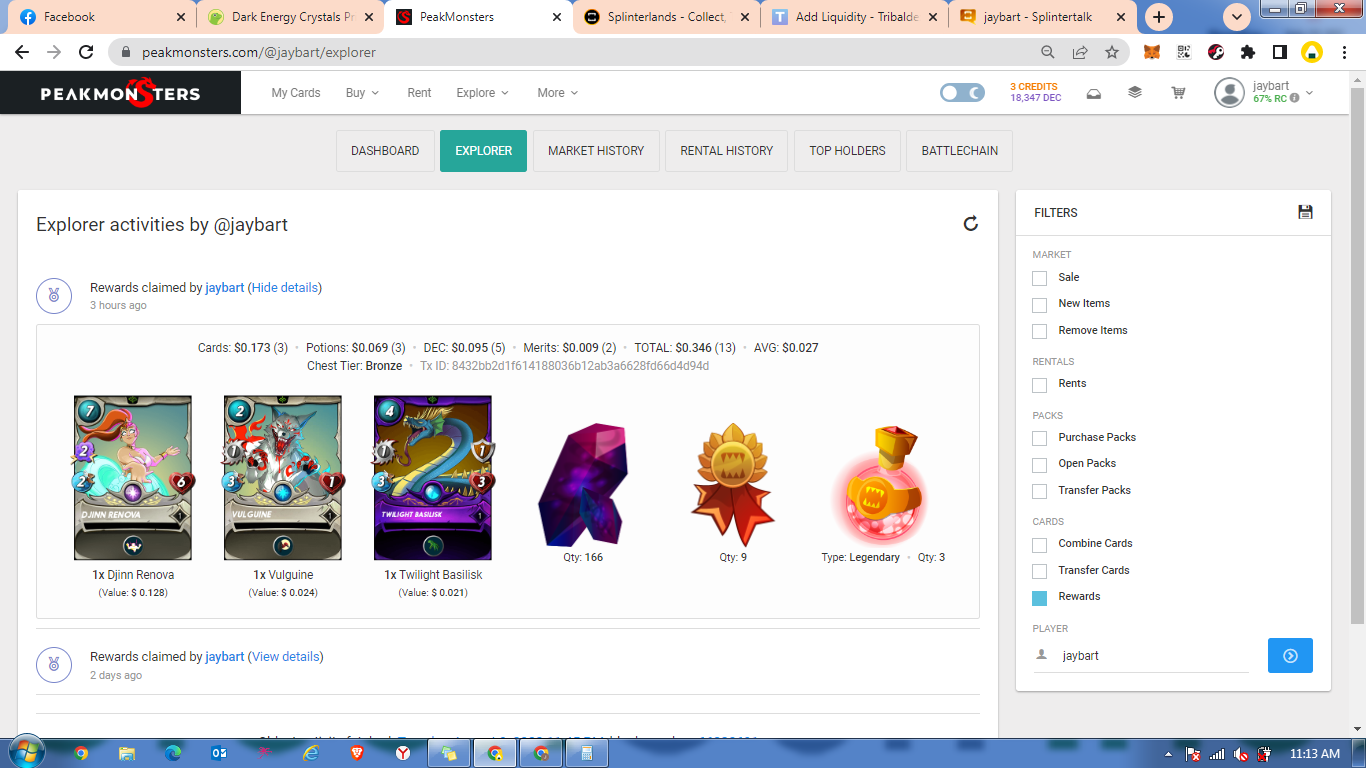Open the Djinn Renova card
Image resolution: width=1366 pixels, height=768 pixels.
(x=133, y=478)
